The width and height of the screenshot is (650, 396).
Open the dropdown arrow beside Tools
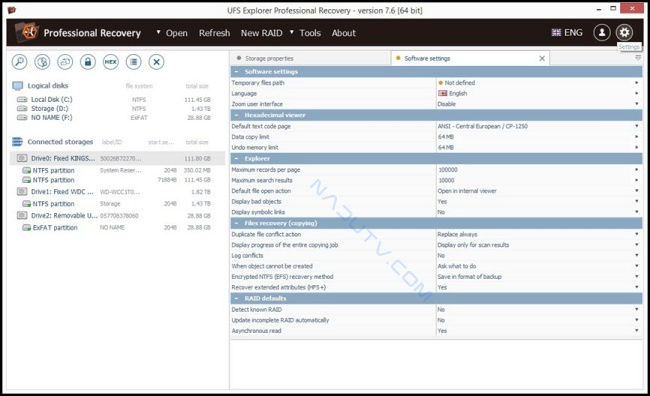coord(292,32)
